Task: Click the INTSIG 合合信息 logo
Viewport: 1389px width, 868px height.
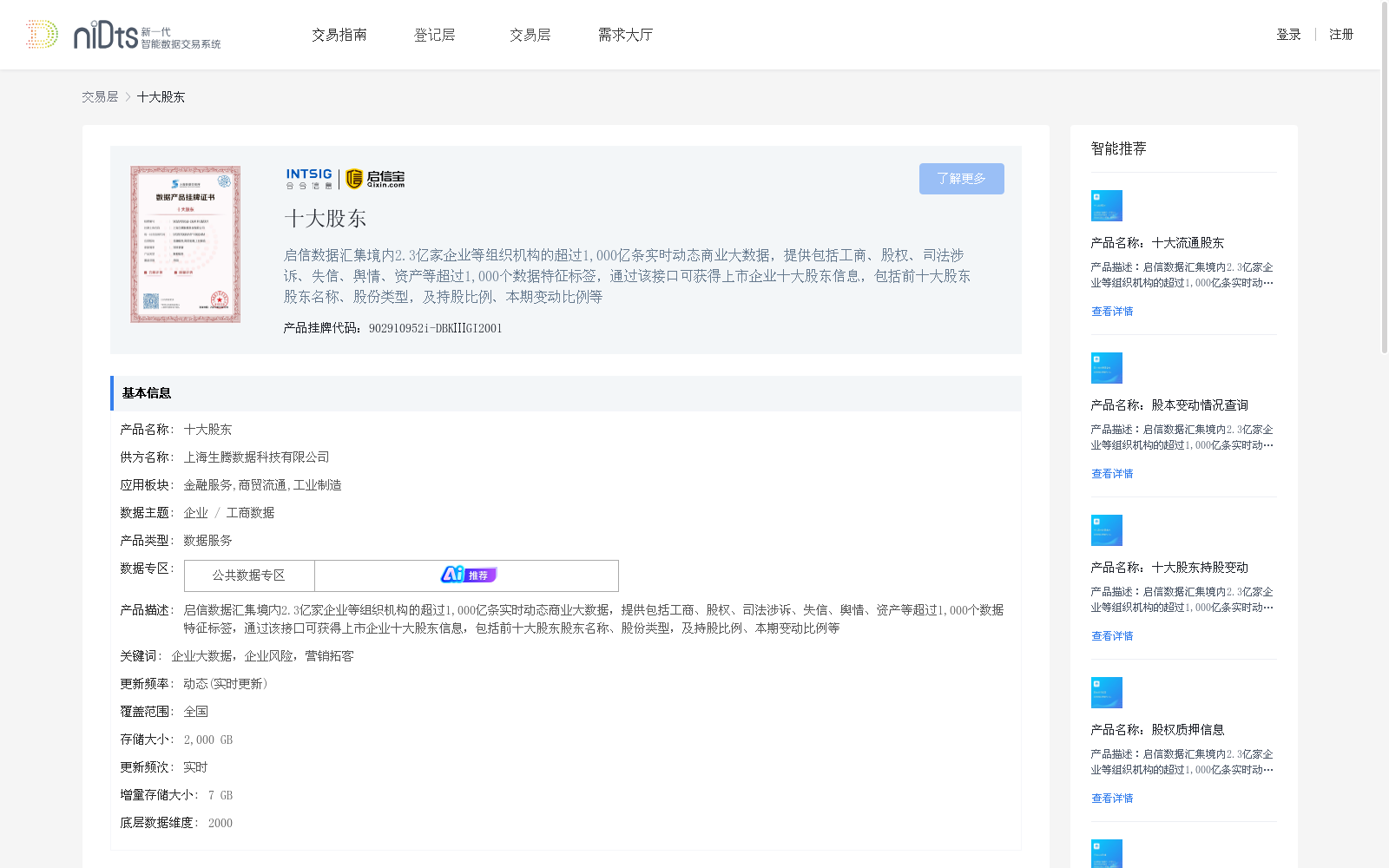Action: (309, 179)
